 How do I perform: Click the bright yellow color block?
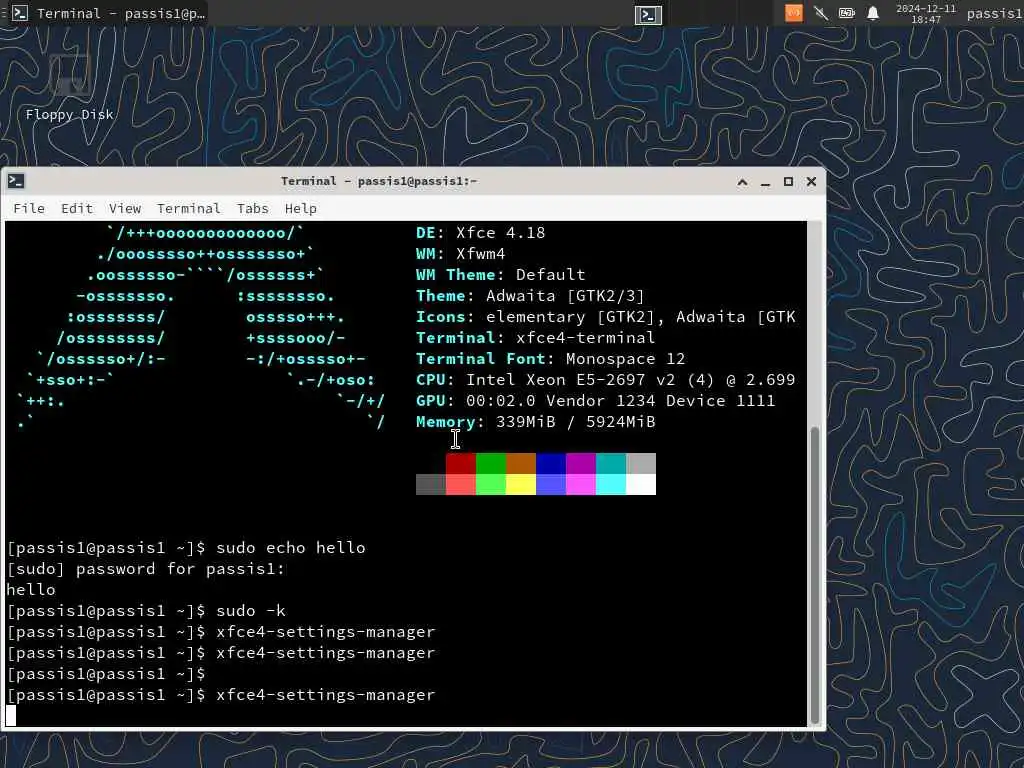pos(520,484)
